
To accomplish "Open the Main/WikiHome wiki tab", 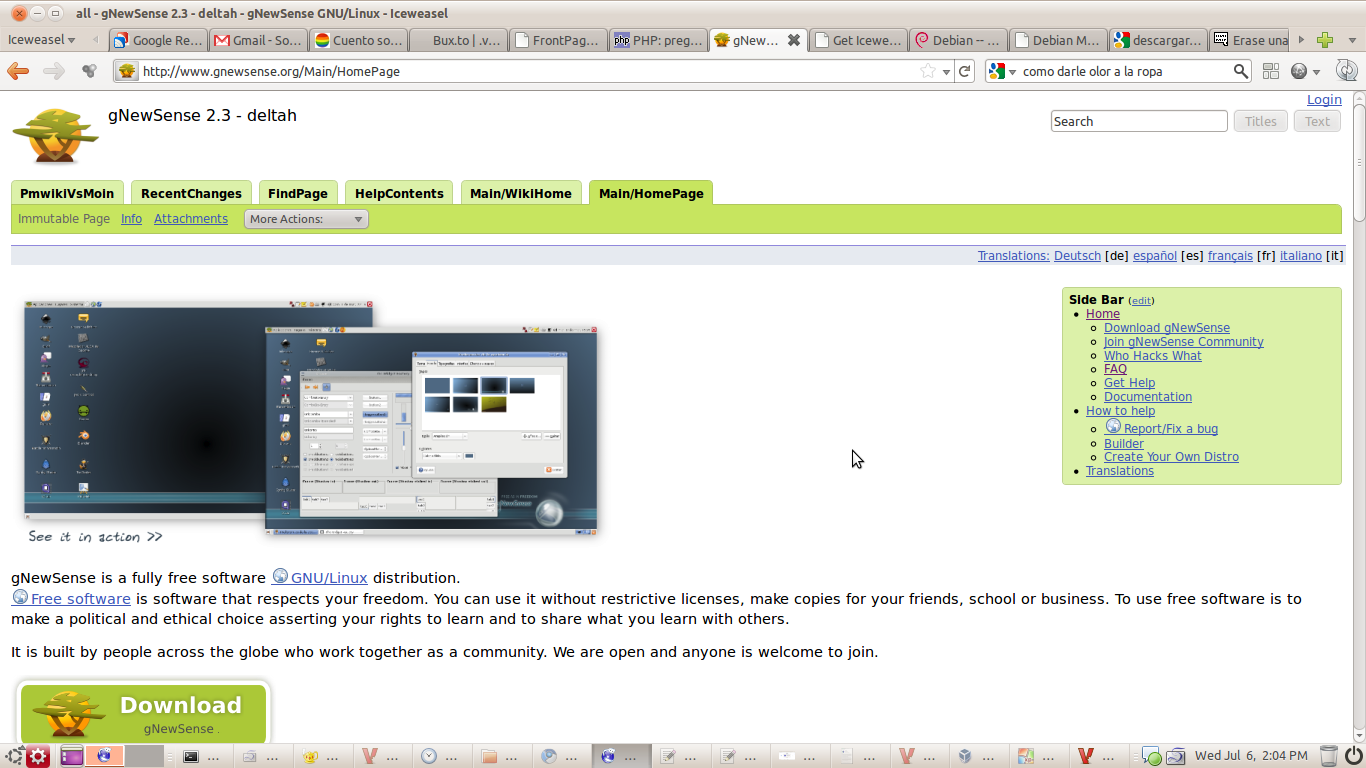I will (x=521, y=193).
